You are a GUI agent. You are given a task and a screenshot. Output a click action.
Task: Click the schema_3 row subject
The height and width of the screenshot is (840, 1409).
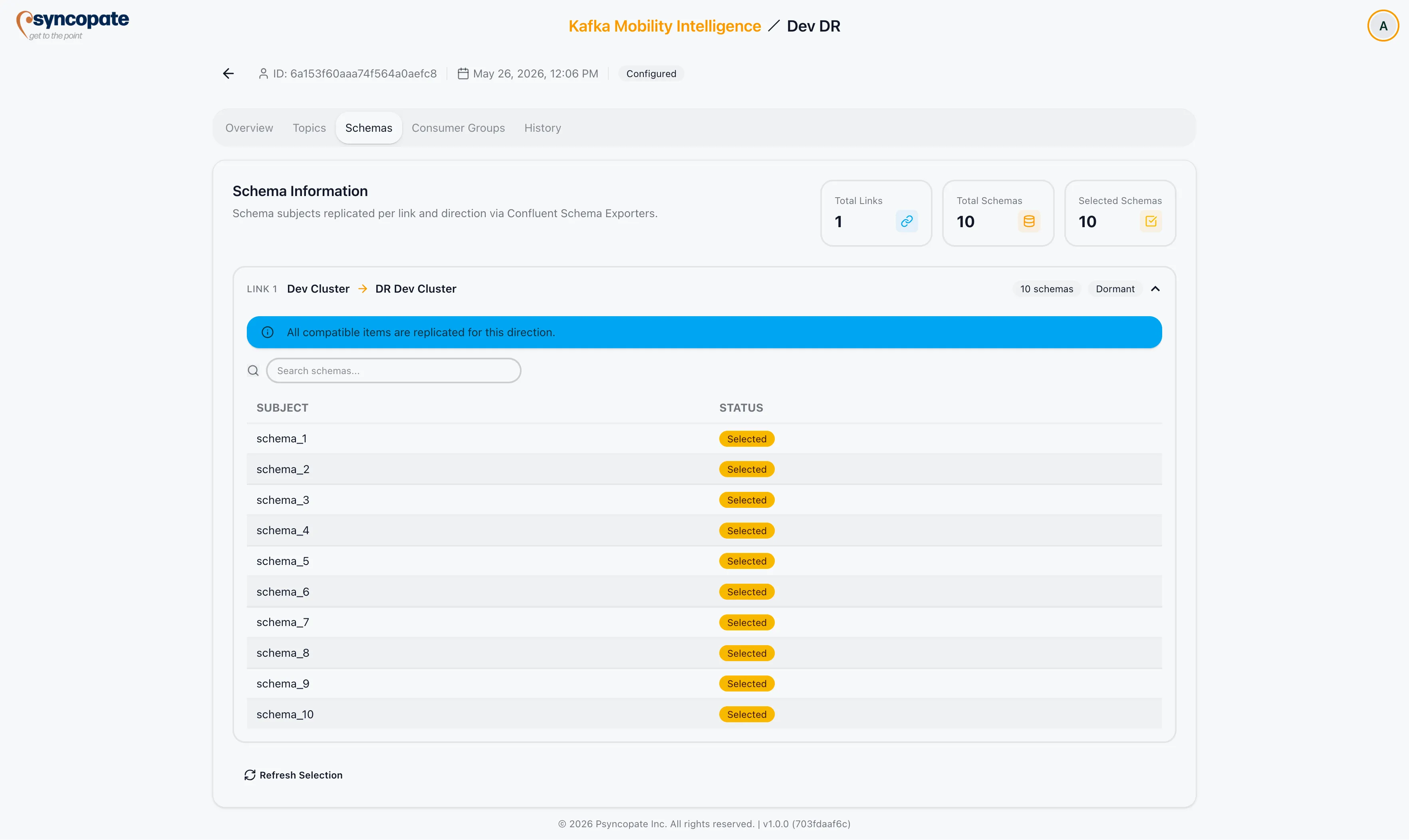coord(282,500)
